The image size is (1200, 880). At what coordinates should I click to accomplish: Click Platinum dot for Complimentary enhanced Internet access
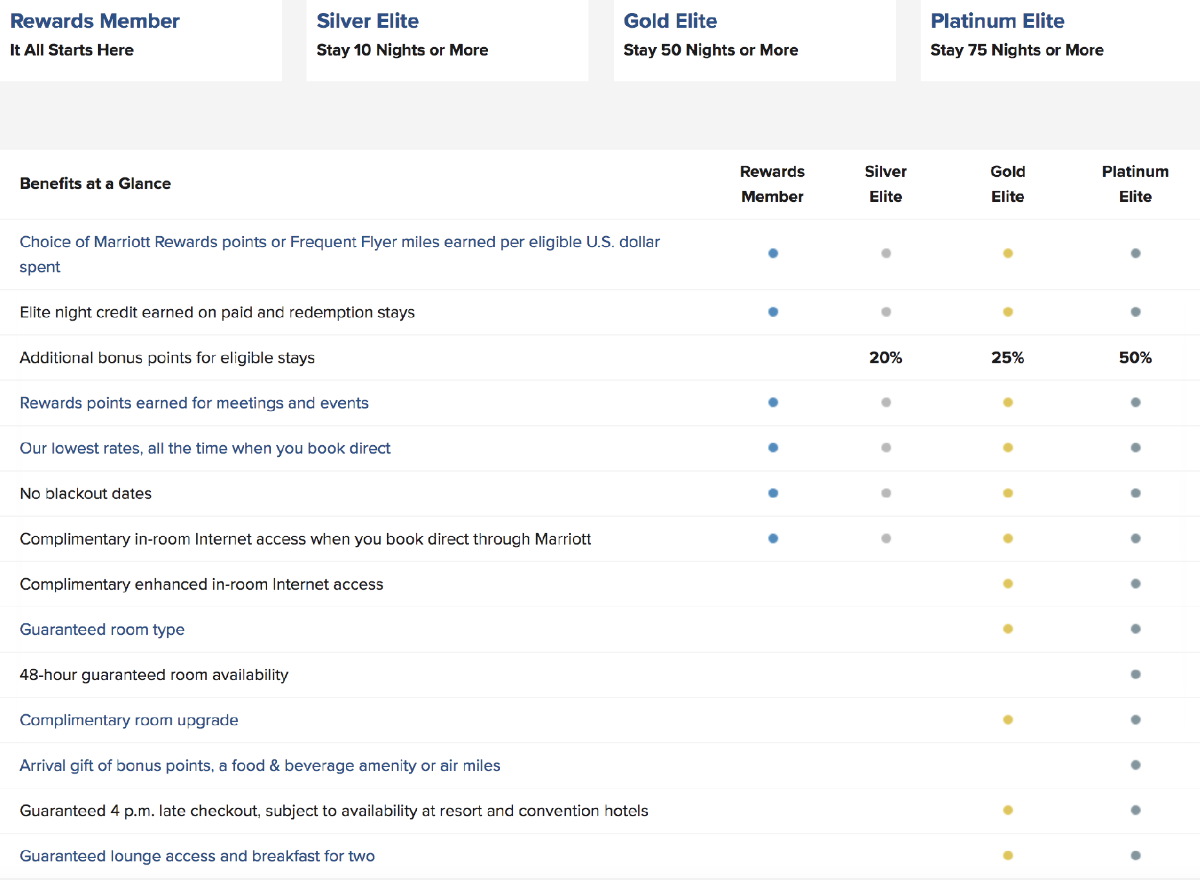click(x=1136, y=584)
